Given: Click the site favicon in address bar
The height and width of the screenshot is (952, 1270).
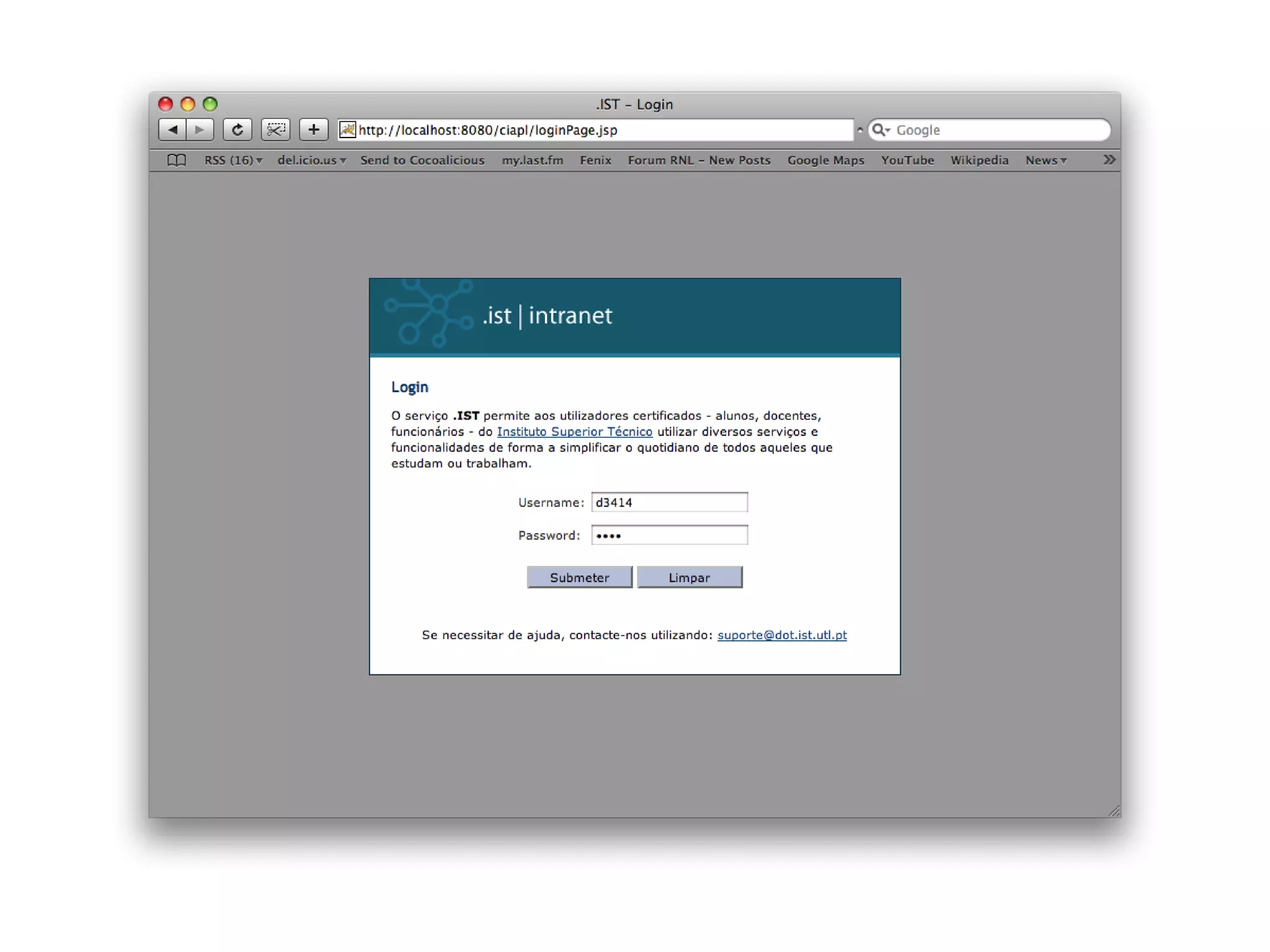Looking at the screenshot, I should (348, 130).
